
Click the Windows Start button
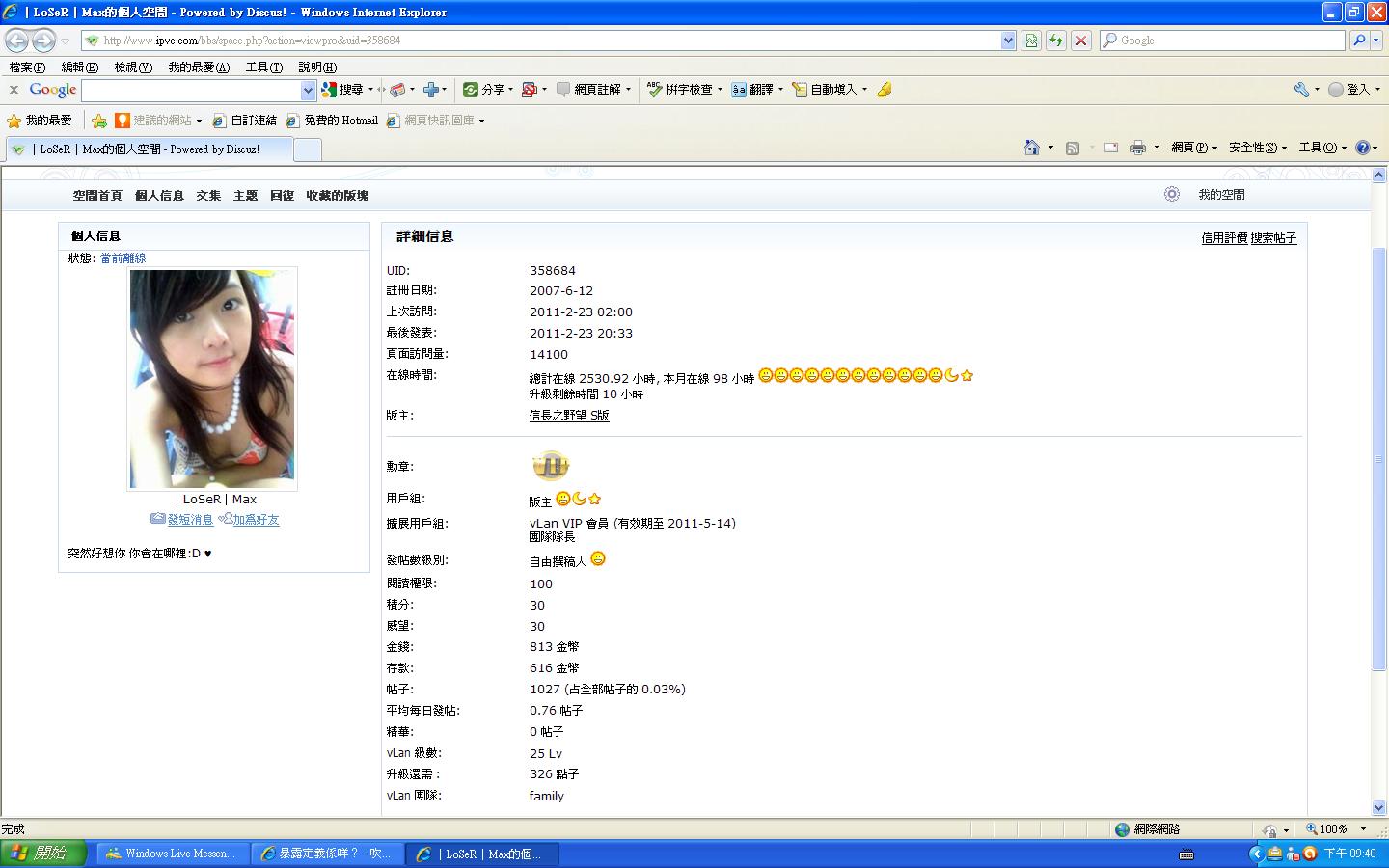pos(43,854)
